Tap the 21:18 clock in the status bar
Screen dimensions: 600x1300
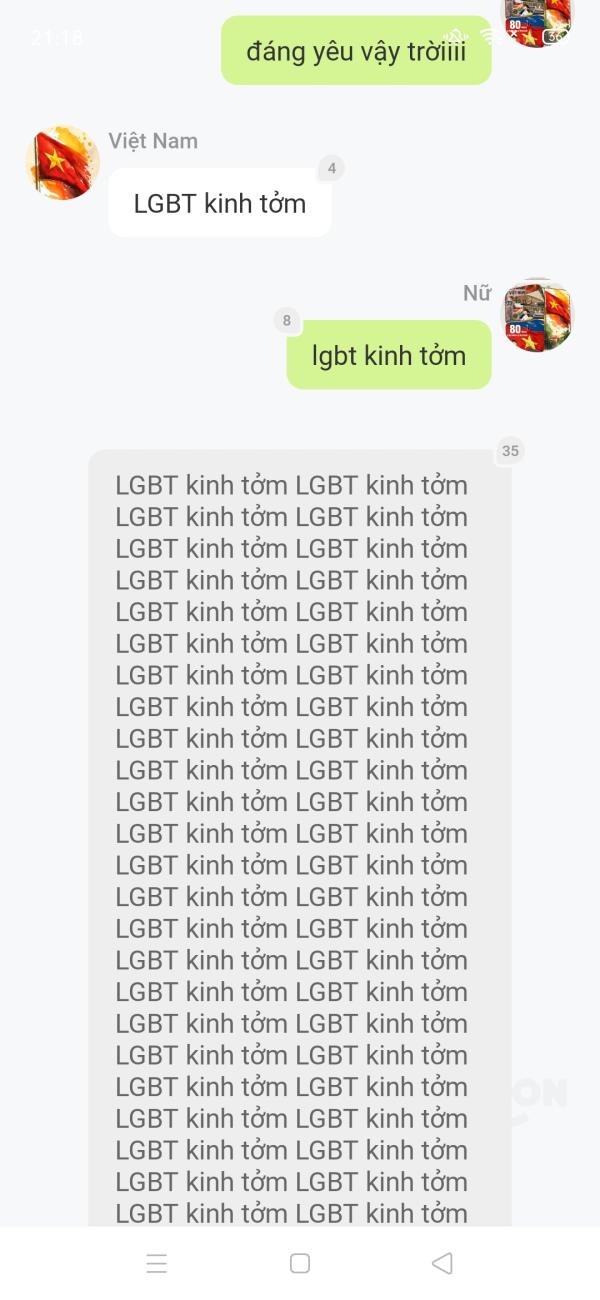tap(57, 38)
